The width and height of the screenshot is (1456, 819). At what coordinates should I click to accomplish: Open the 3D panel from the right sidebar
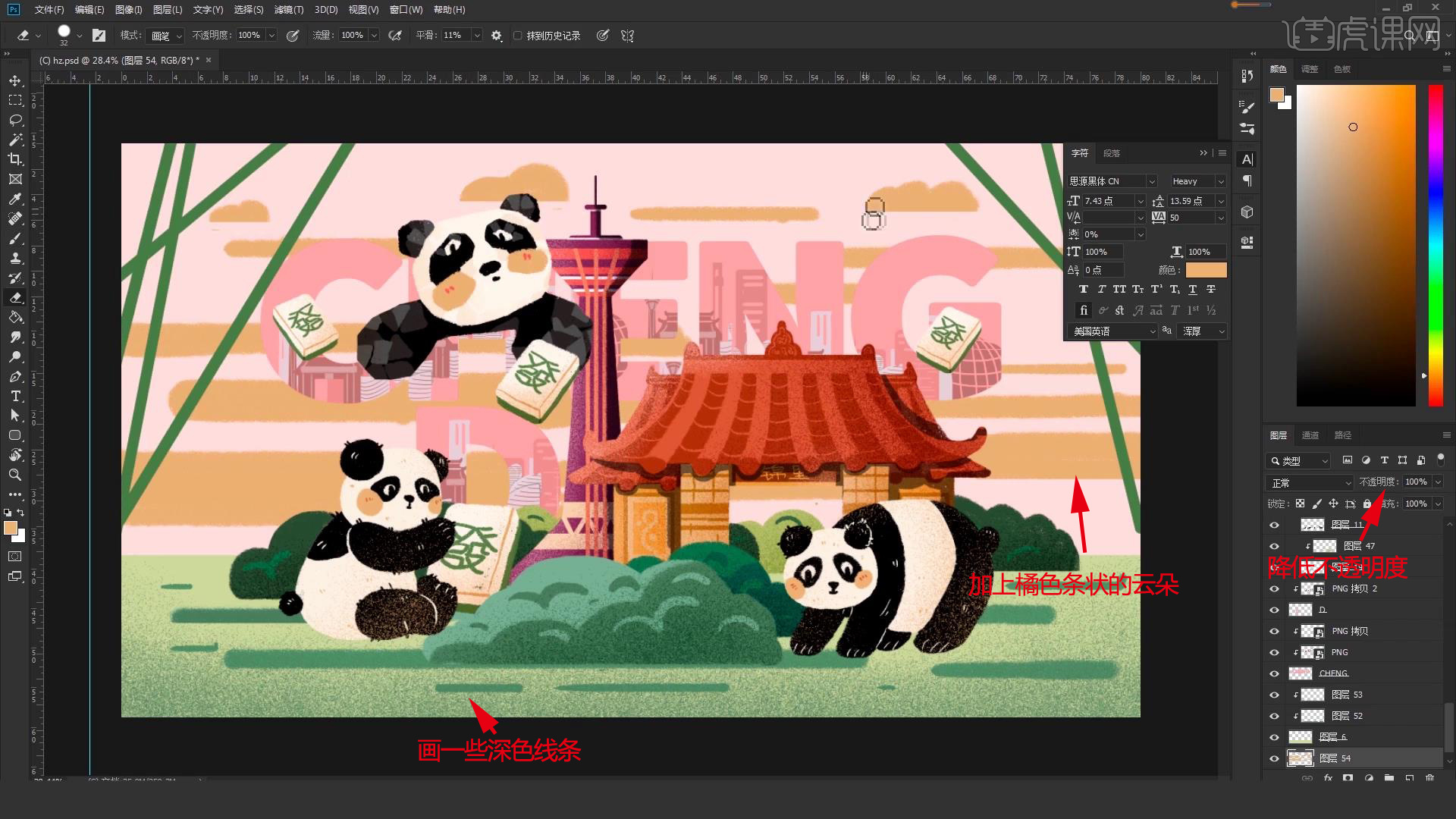pyautogui.click(x=1246, y=212)
